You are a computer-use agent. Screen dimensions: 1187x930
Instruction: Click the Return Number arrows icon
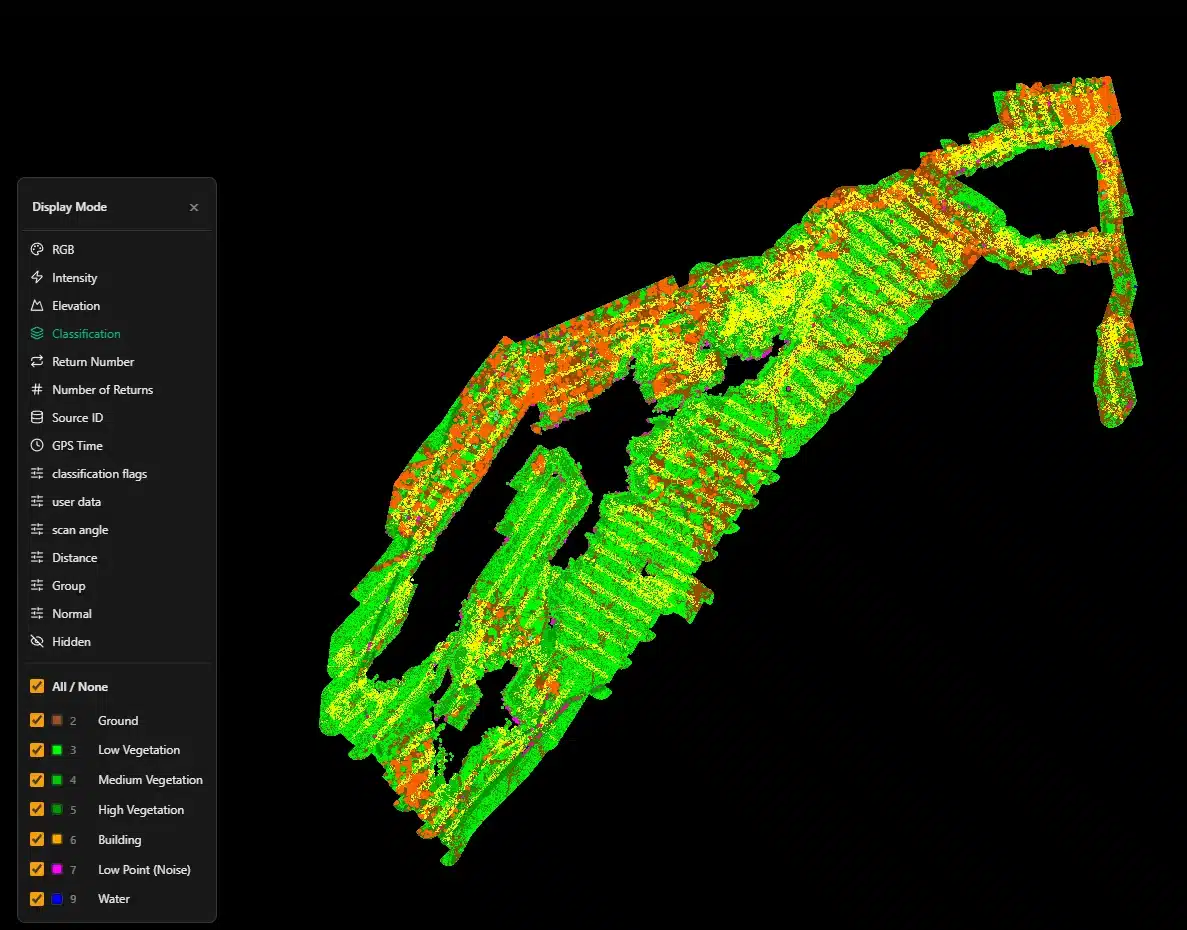pos(36,361)
